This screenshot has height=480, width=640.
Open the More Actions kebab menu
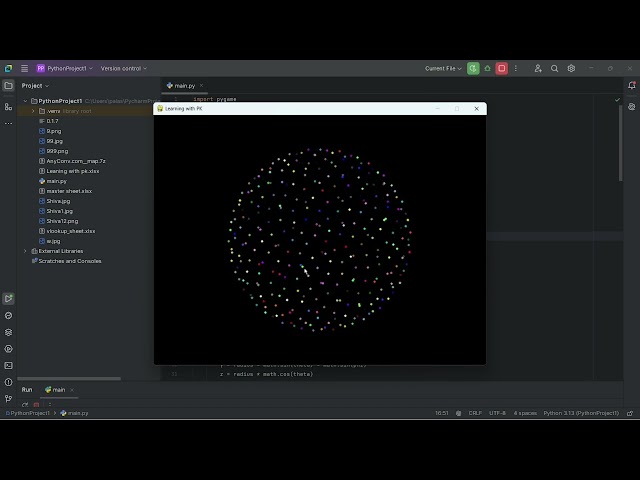(x=516, y=69)
